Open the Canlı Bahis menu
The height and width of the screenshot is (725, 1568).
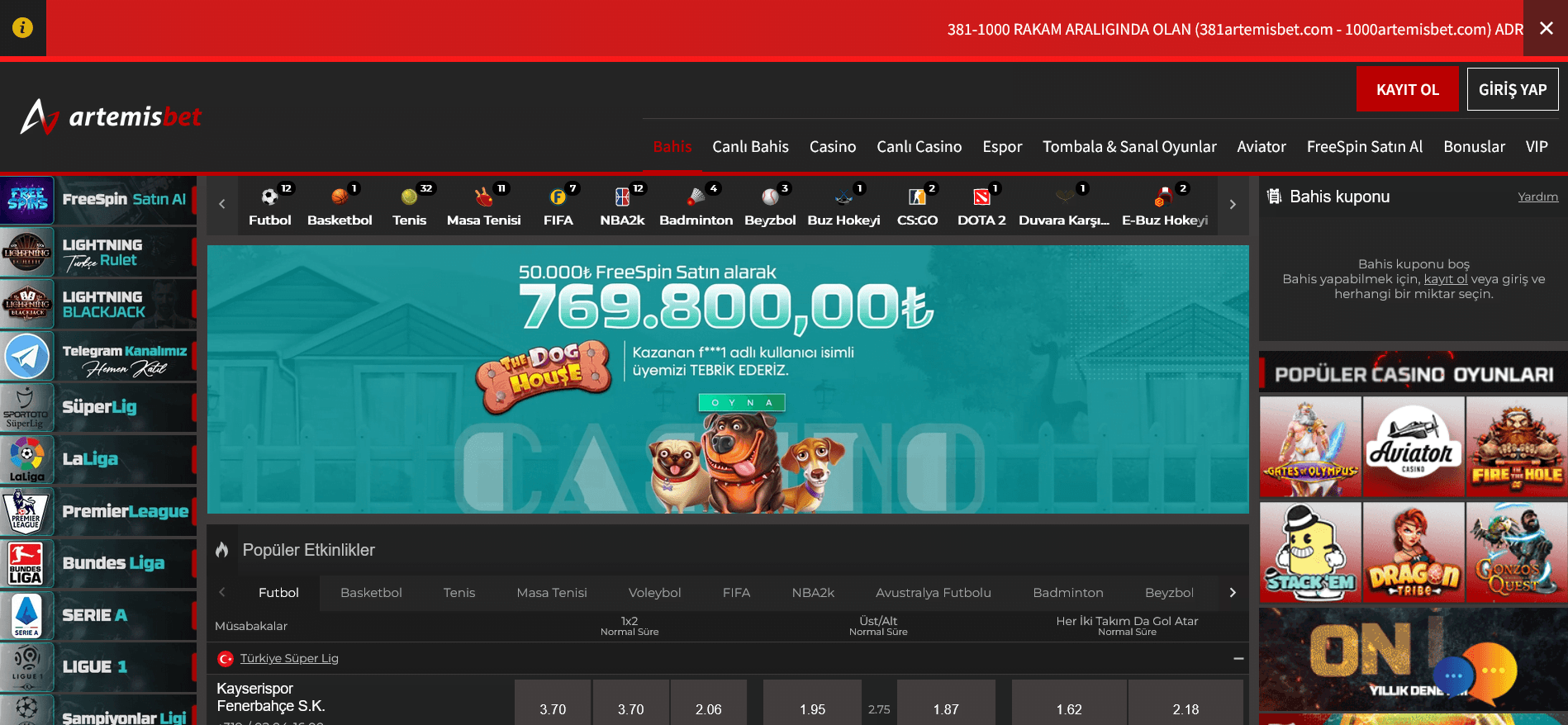(x=750, y=147)
